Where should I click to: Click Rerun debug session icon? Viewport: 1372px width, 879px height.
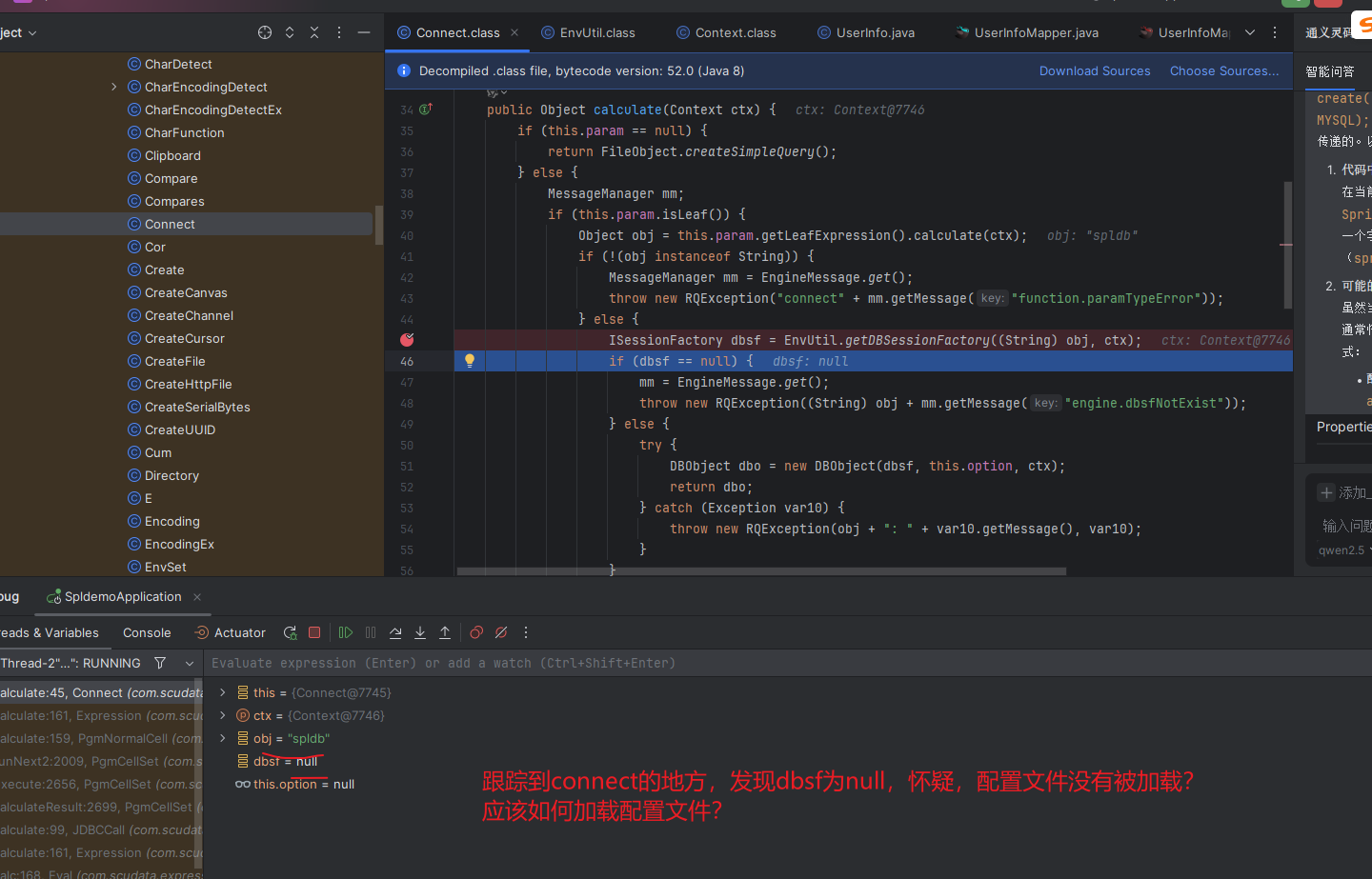(290, 632)
